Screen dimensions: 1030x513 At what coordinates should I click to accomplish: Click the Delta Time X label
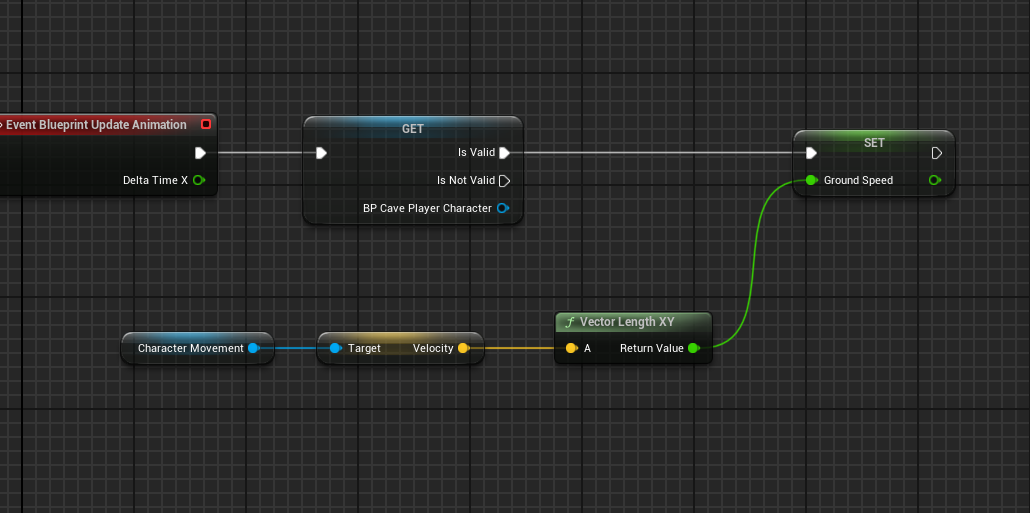[x=155, y=180]
